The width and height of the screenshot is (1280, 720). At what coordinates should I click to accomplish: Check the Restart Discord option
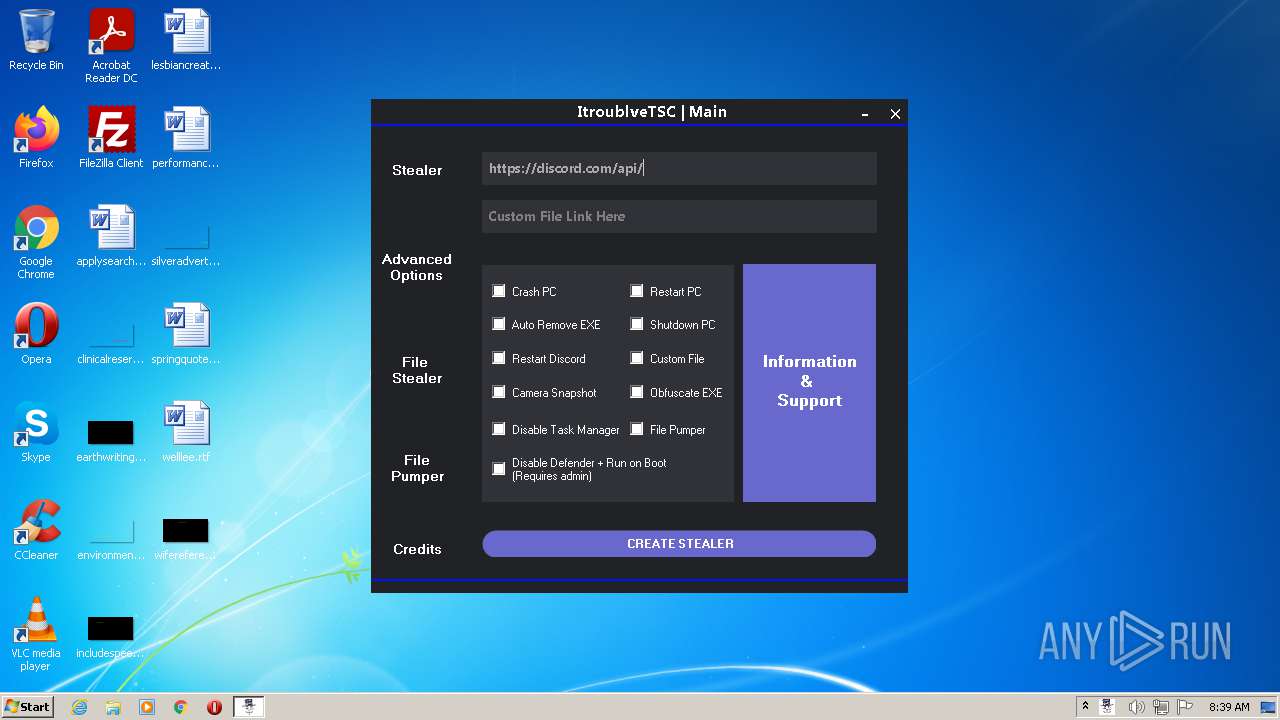[x=499, y=358]
